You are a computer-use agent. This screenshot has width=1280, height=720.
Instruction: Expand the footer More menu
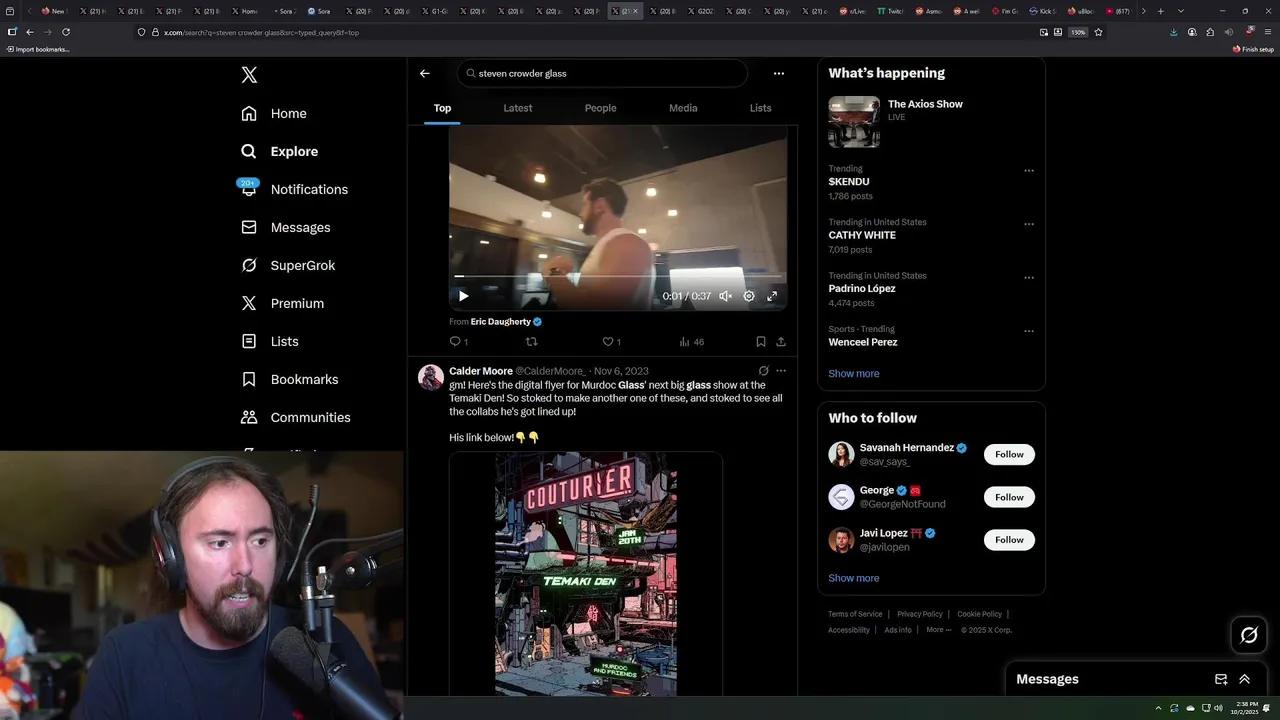[938, 630]
